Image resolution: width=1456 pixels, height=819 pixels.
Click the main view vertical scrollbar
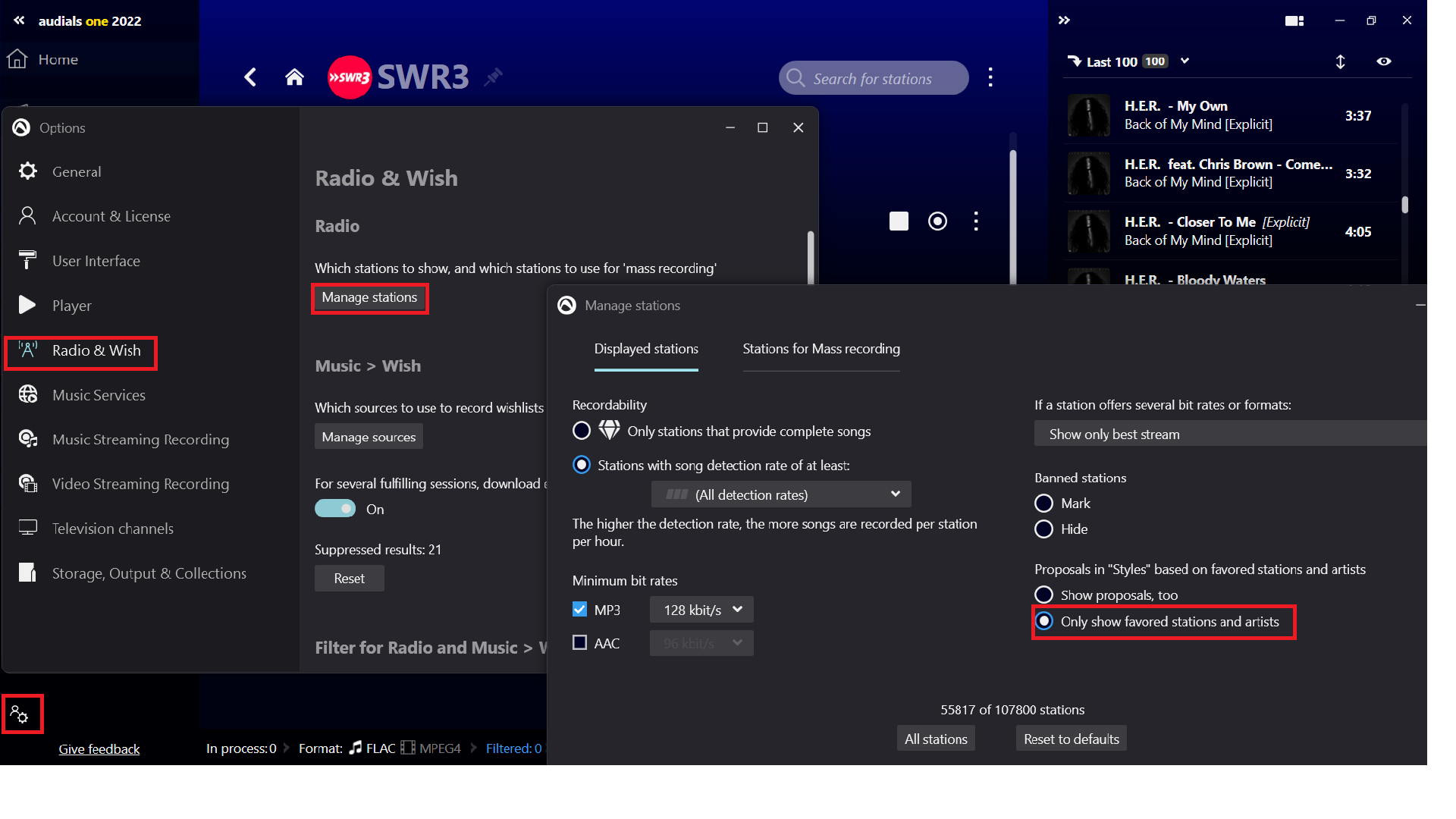1013,216
